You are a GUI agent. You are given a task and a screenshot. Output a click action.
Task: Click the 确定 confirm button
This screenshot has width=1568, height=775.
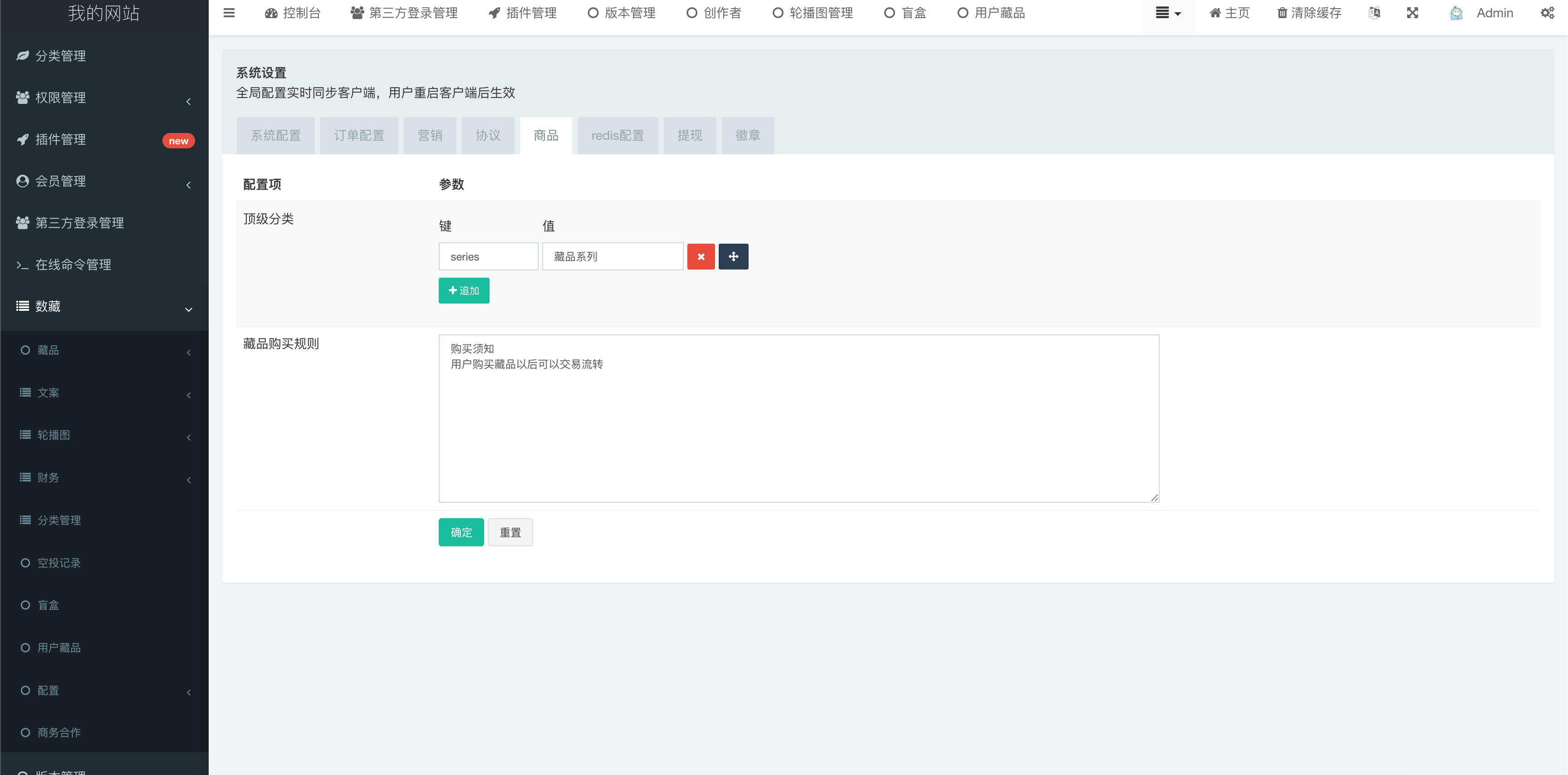pos(461,531)
